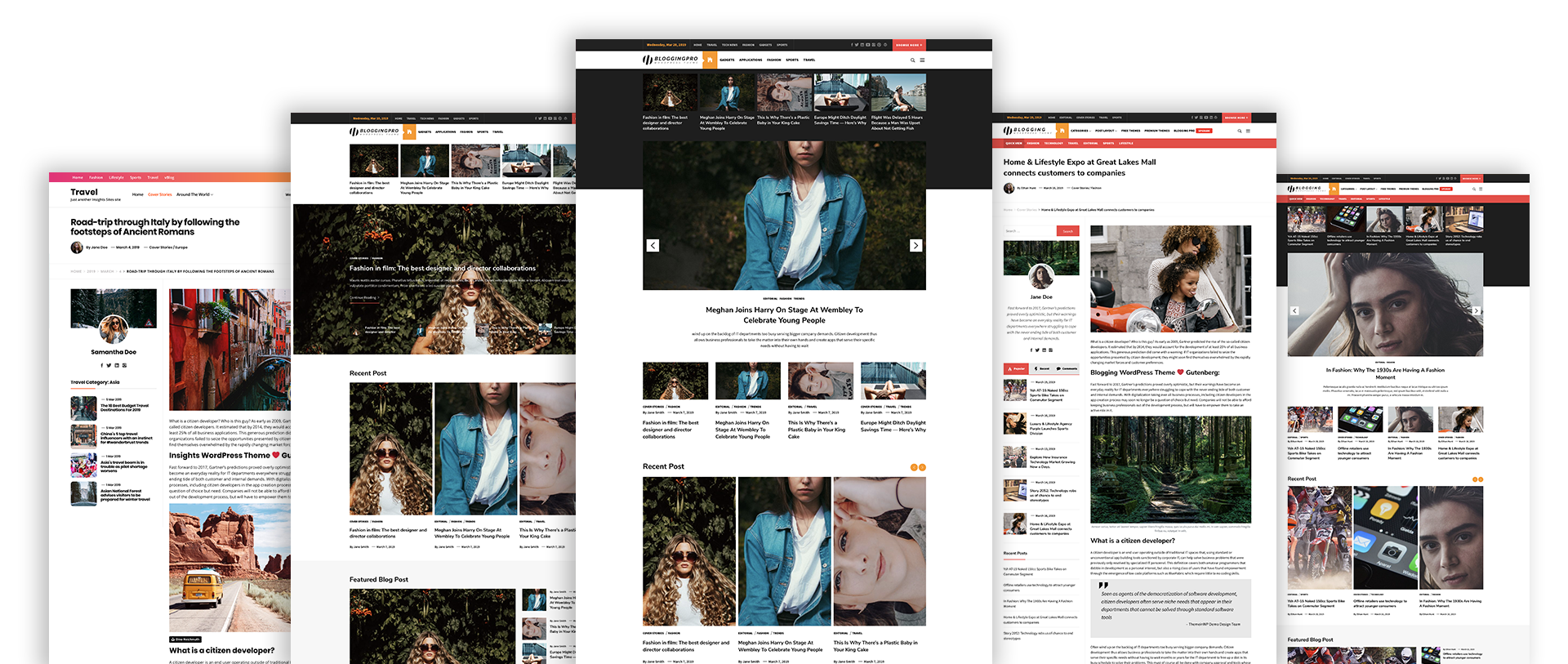Click the Twitter icon under Jane Doe profile
The width and height of the screenshot is (1568, 664).
pyautogui.click(x=1037, y=350)
